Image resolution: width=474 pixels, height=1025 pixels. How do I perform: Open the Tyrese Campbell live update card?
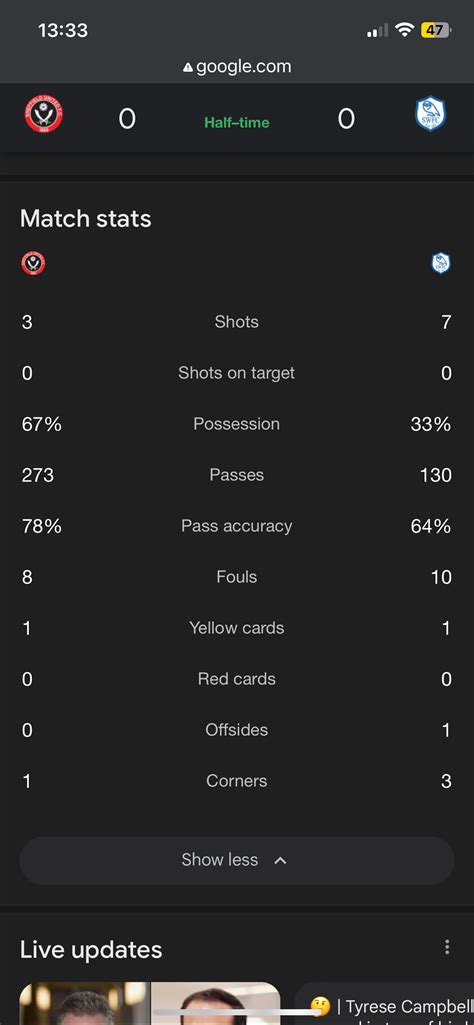385,1003
